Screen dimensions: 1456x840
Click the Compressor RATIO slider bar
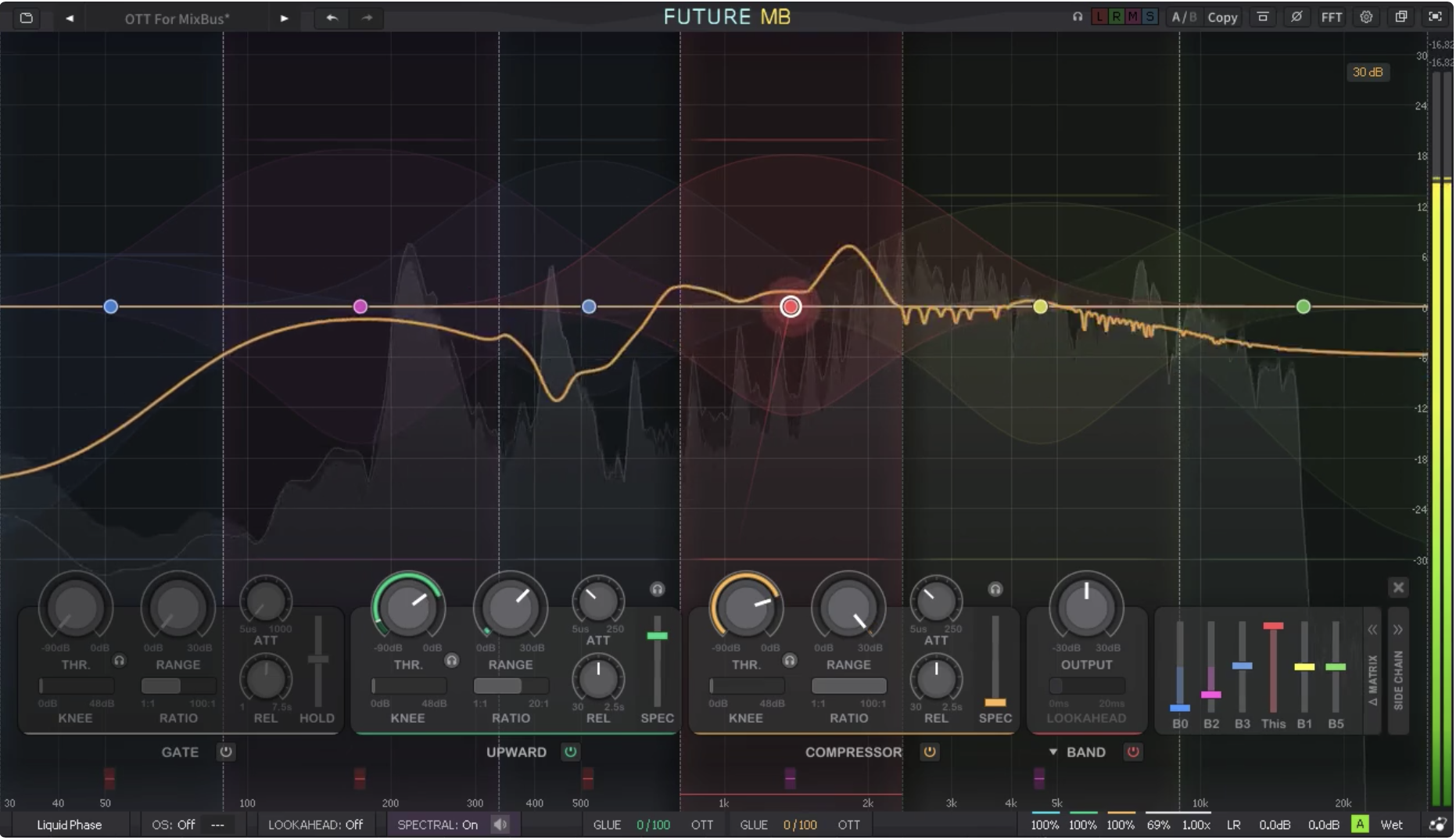point(848,687)
